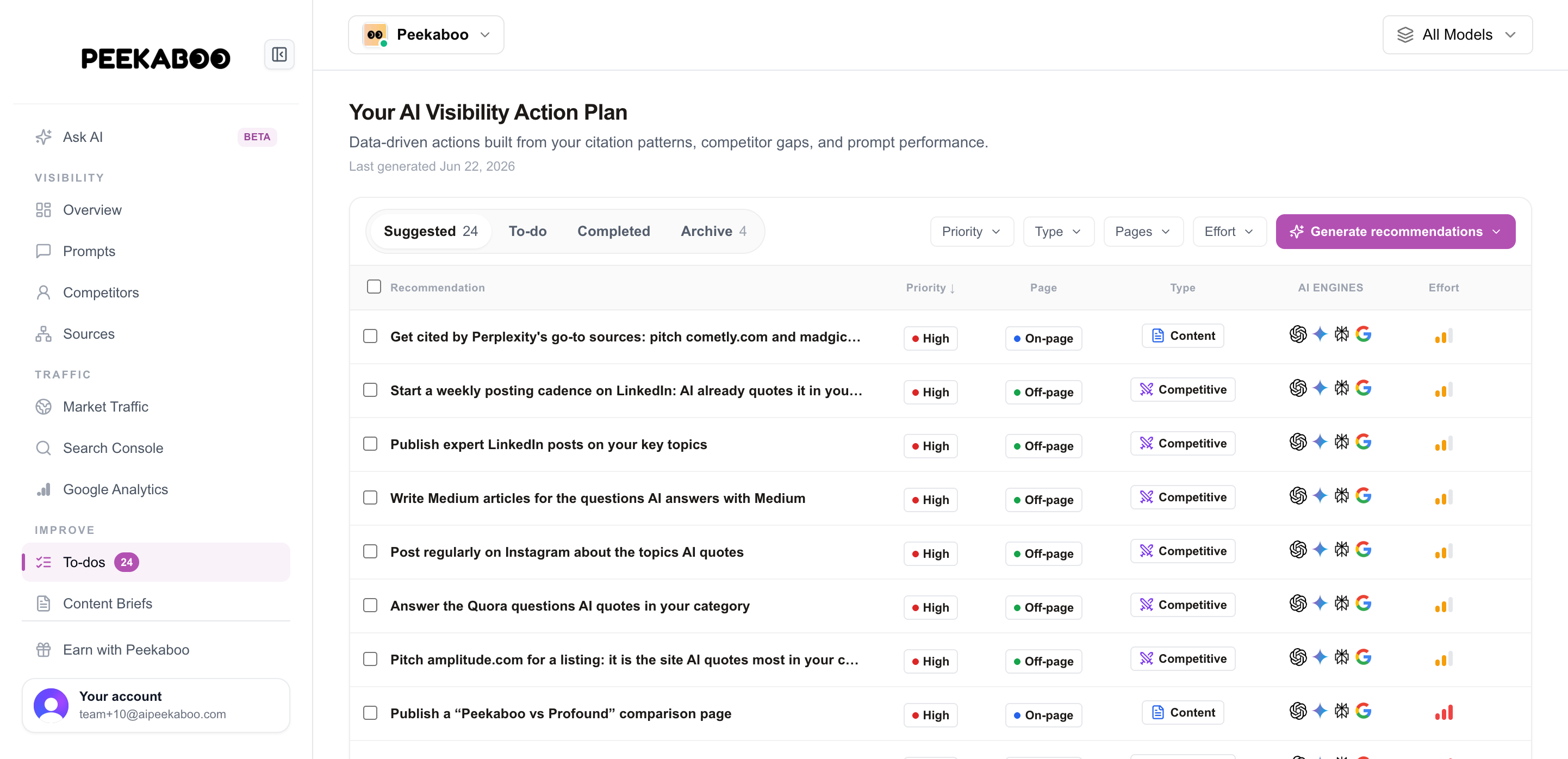The width and height of the screenshot is (1568, 759).
Task: Collapse the sidebar panel icon
Action: point(279,55)
